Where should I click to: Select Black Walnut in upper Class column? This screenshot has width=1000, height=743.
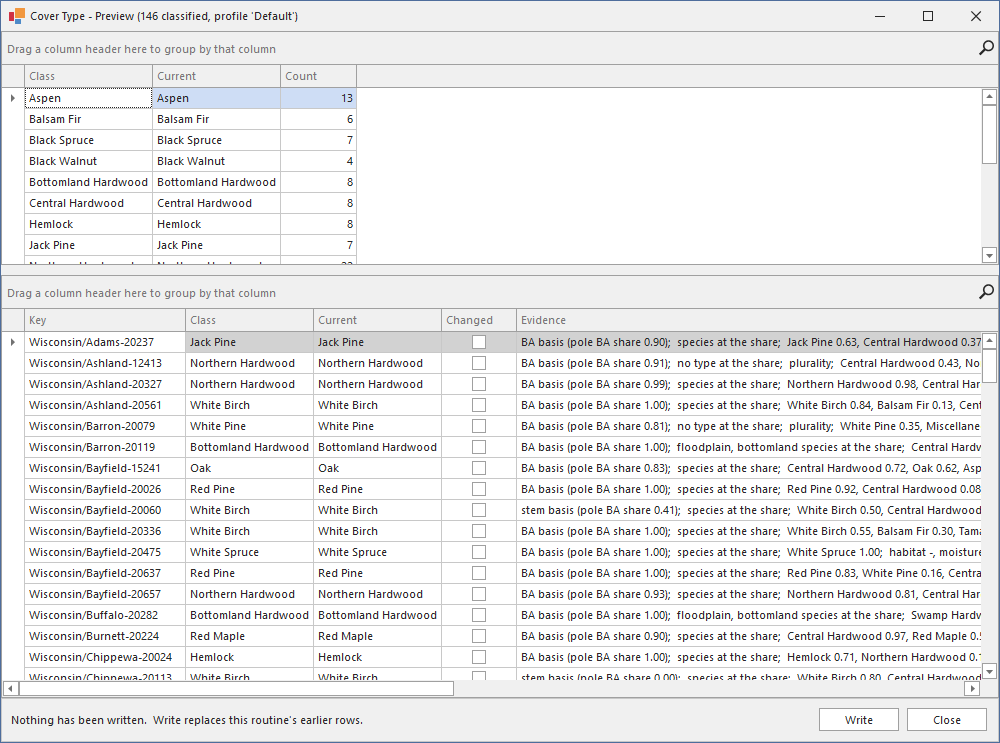89,161
